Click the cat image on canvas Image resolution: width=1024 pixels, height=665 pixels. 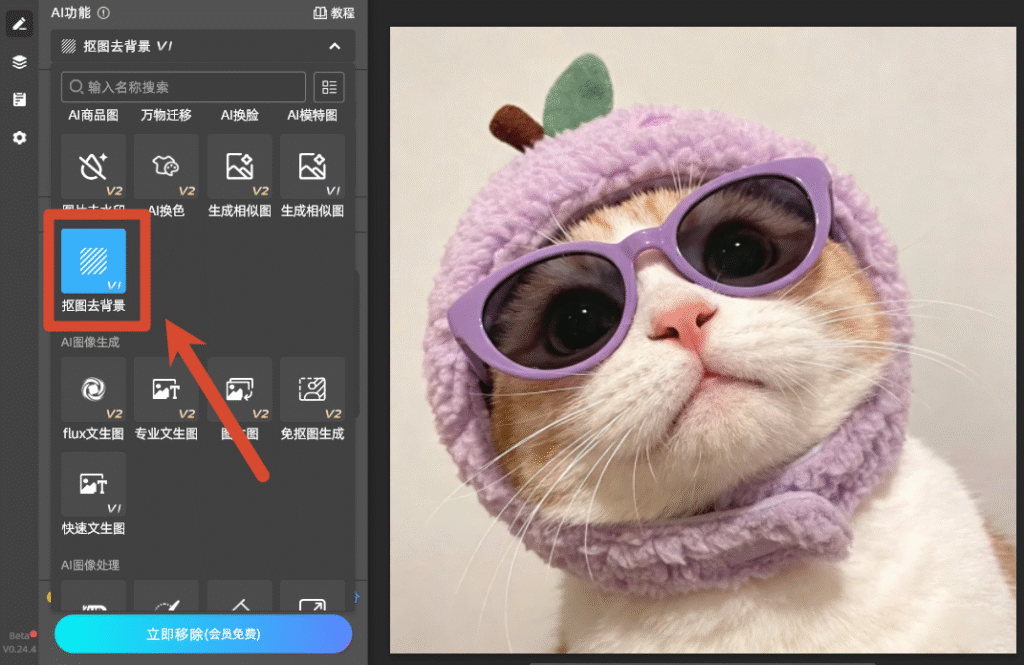pyautogui.click(x=703, y=340)
